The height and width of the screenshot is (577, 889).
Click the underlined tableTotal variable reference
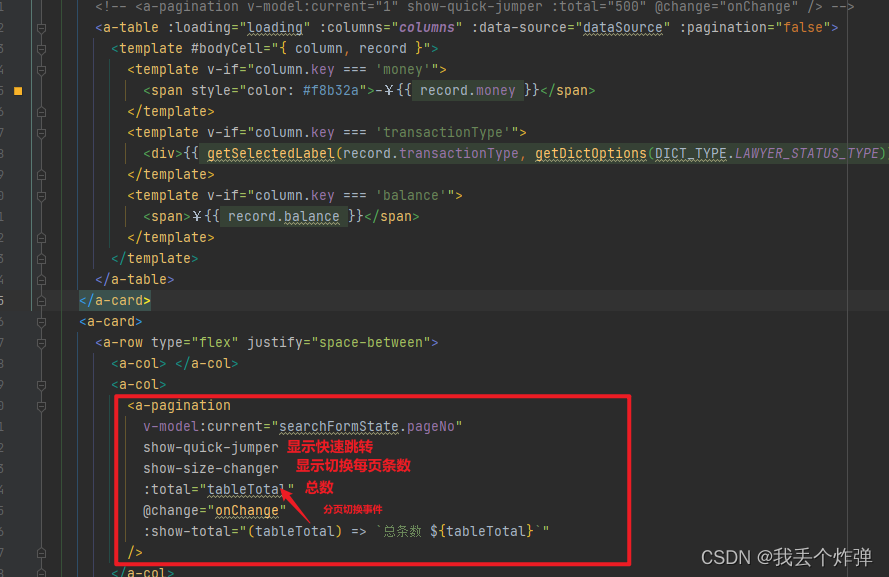246,489
